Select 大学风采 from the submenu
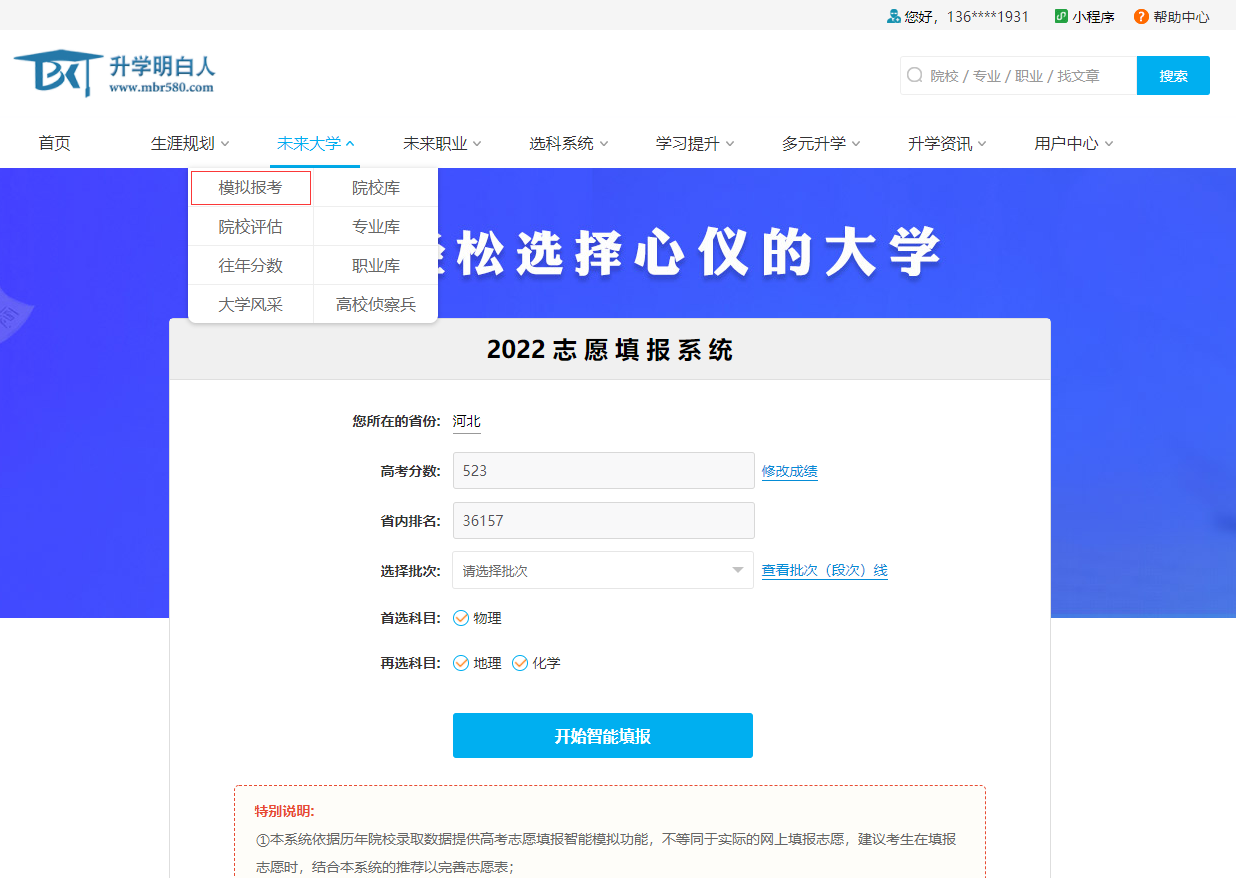Screen dimensions: 1236x878 pos(251,304)
